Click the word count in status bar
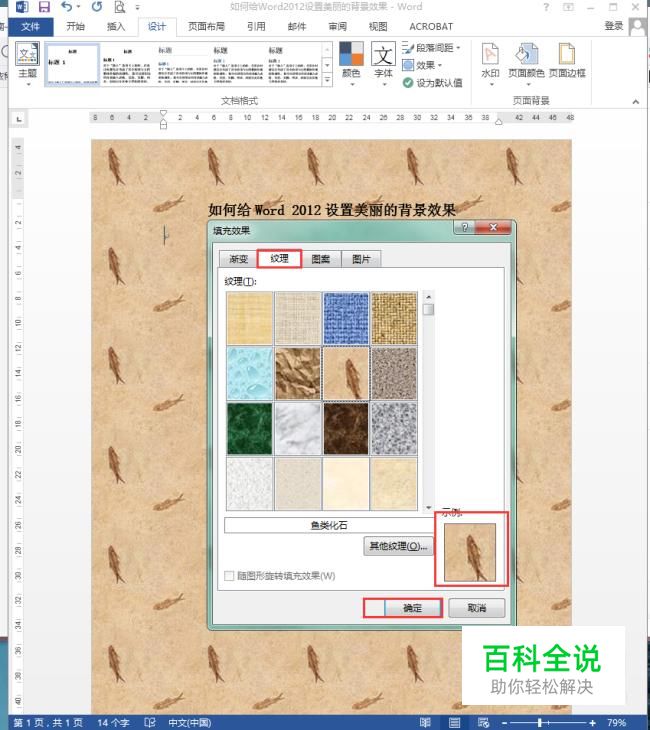The width and height of the screenshot is (650, 730). point(113,723)
